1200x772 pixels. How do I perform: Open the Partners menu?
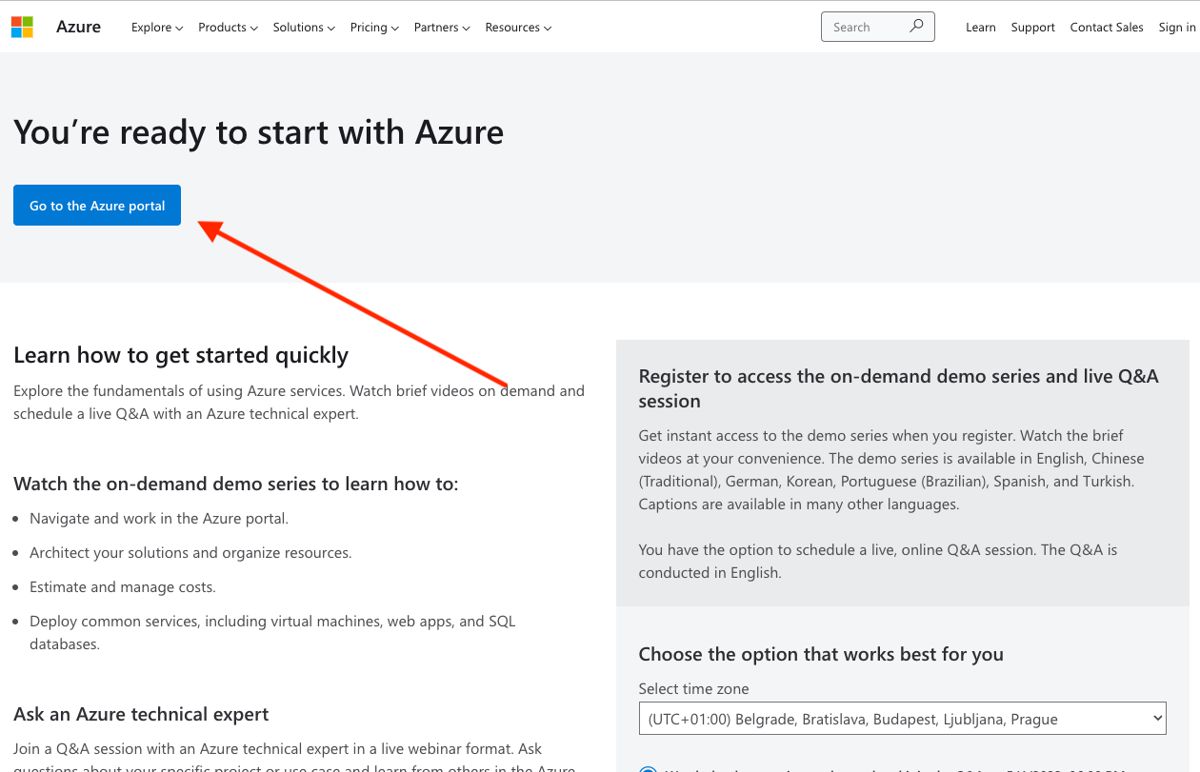click(442, 27)
